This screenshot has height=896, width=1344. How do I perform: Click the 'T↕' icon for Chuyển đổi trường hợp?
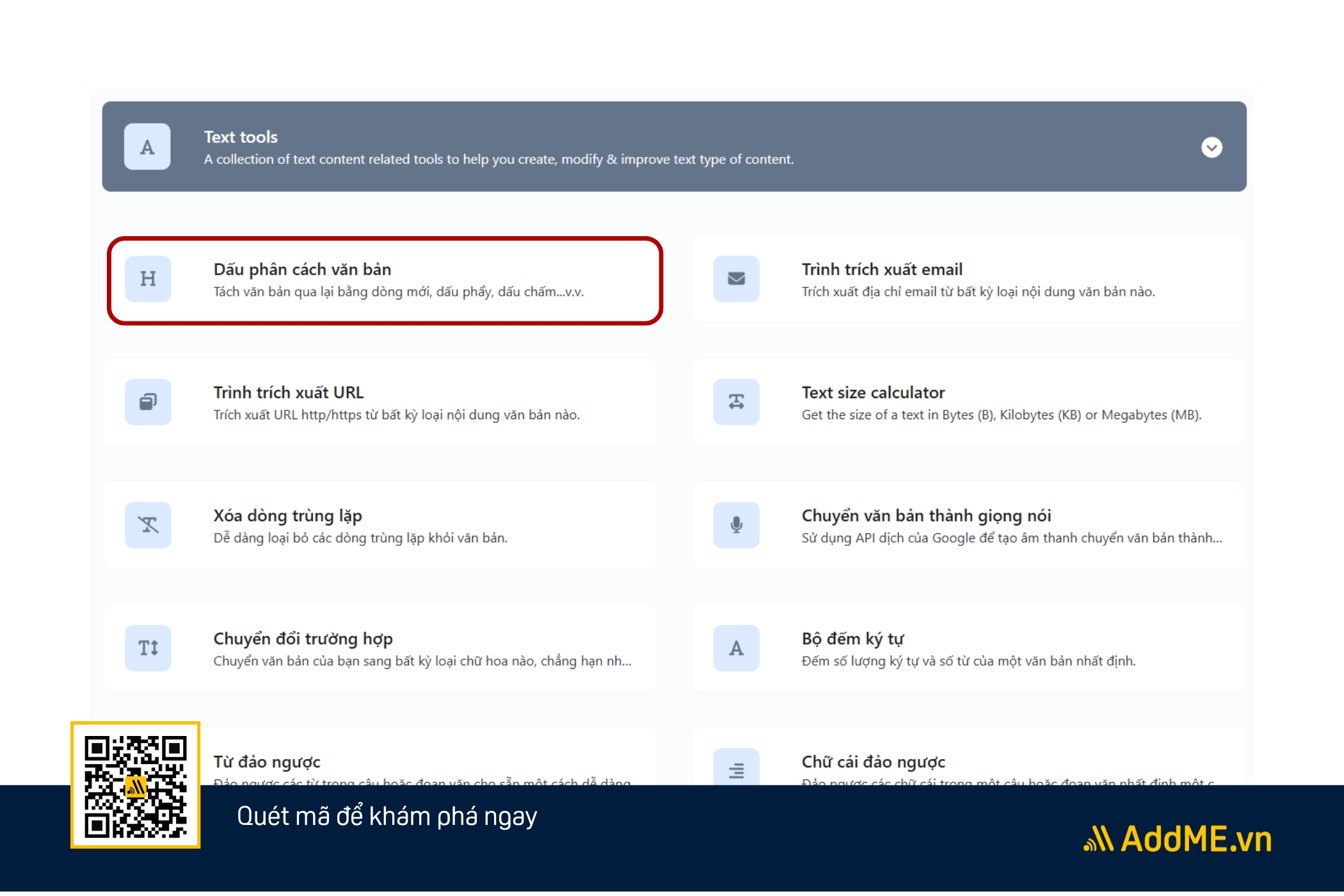(x=148, y=648)
